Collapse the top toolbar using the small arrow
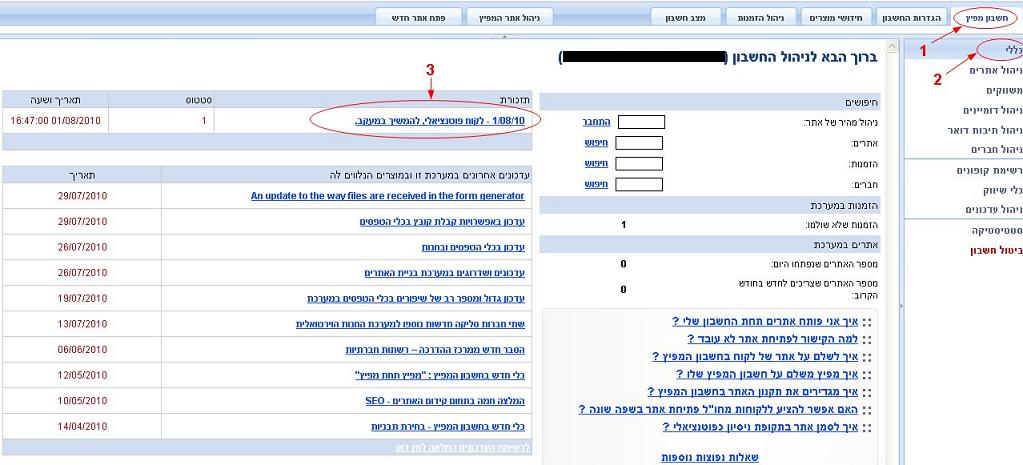Screen dimensions: 1023x465 [503, 36]
